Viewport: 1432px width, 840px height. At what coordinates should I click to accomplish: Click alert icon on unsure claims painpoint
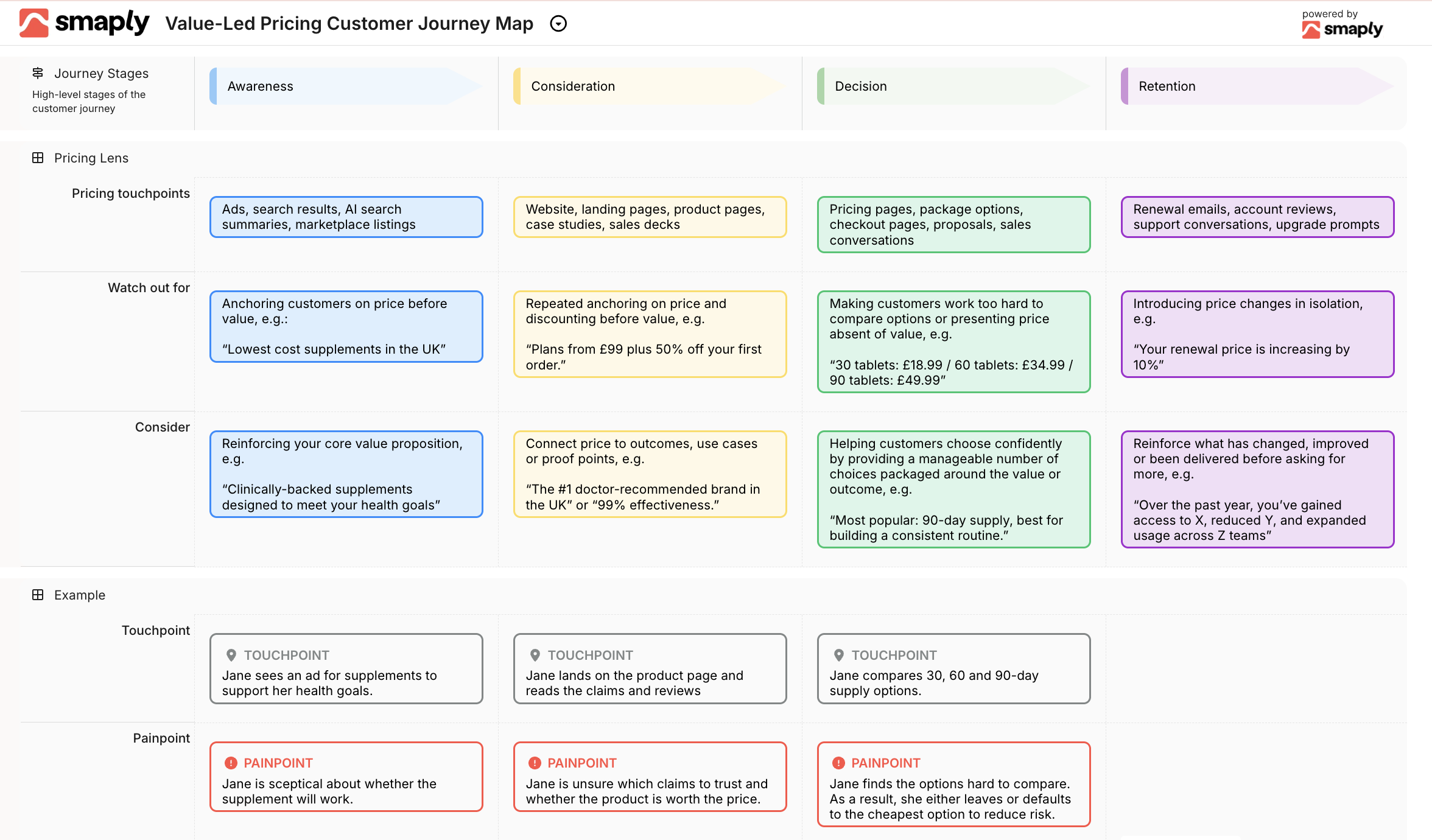(x=535, y=763)
